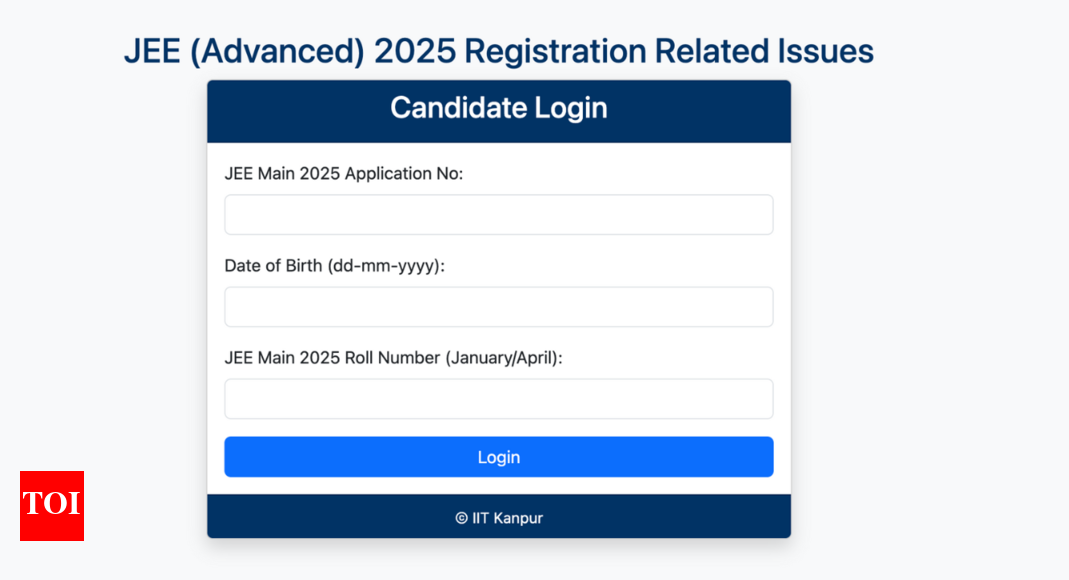
Task: Click the word Registration in the page heading
Action: point(555,52)
